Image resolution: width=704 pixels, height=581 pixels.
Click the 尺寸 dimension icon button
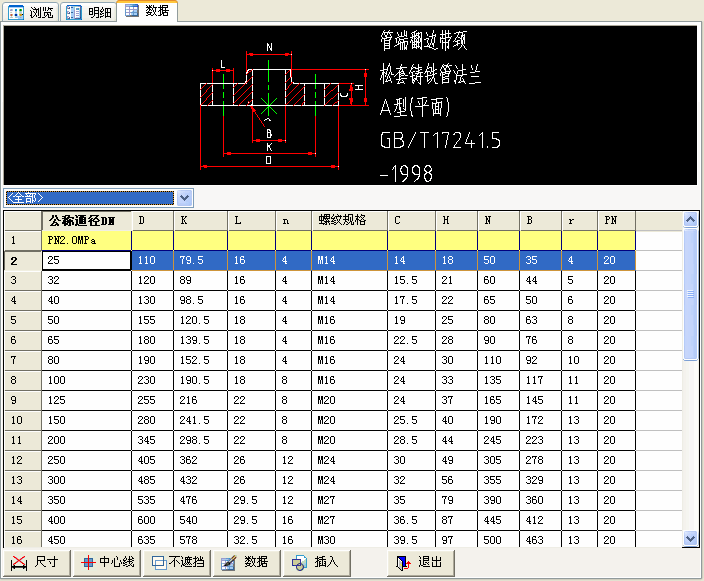(38, 562)
